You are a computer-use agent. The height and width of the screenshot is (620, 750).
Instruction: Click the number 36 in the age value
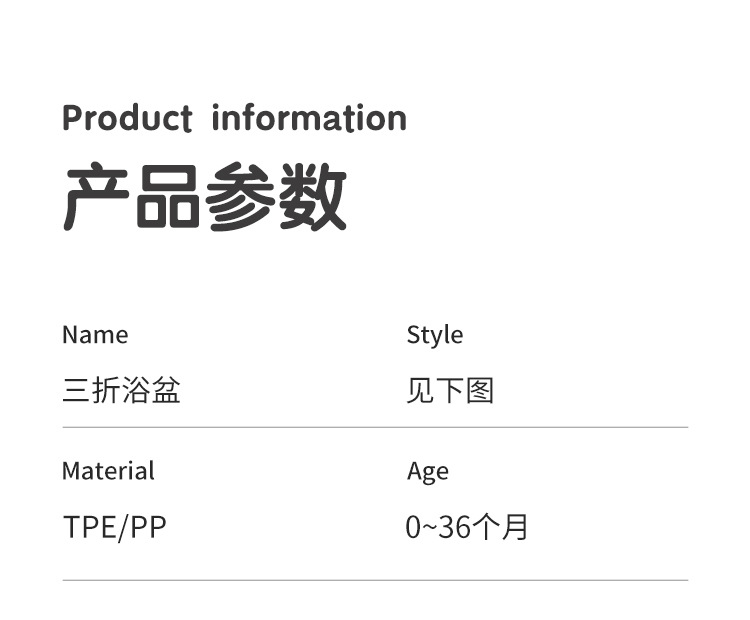coord(454,527)
